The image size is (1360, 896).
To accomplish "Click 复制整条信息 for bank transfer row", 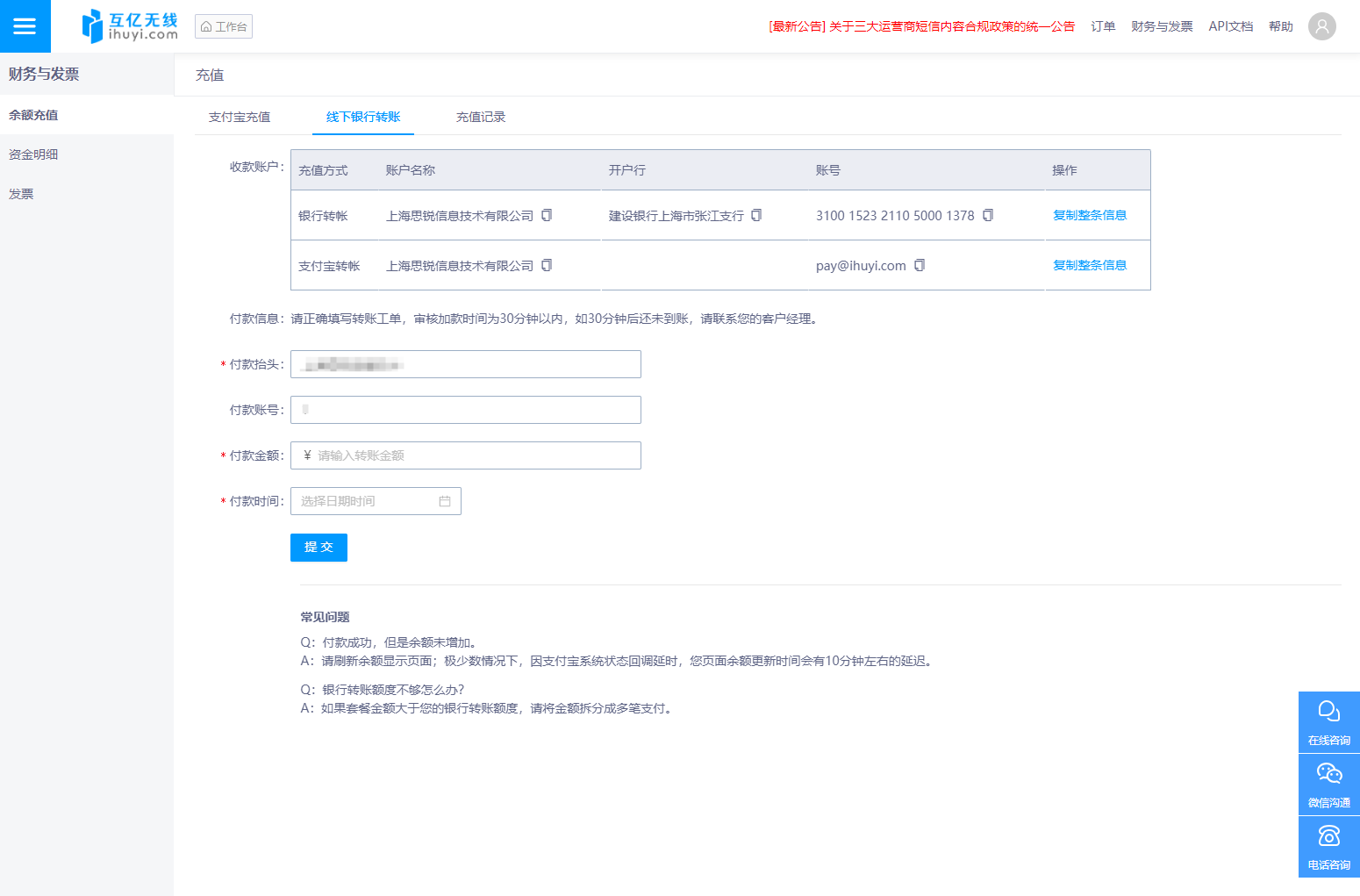I will click(x=1089, y=215).
